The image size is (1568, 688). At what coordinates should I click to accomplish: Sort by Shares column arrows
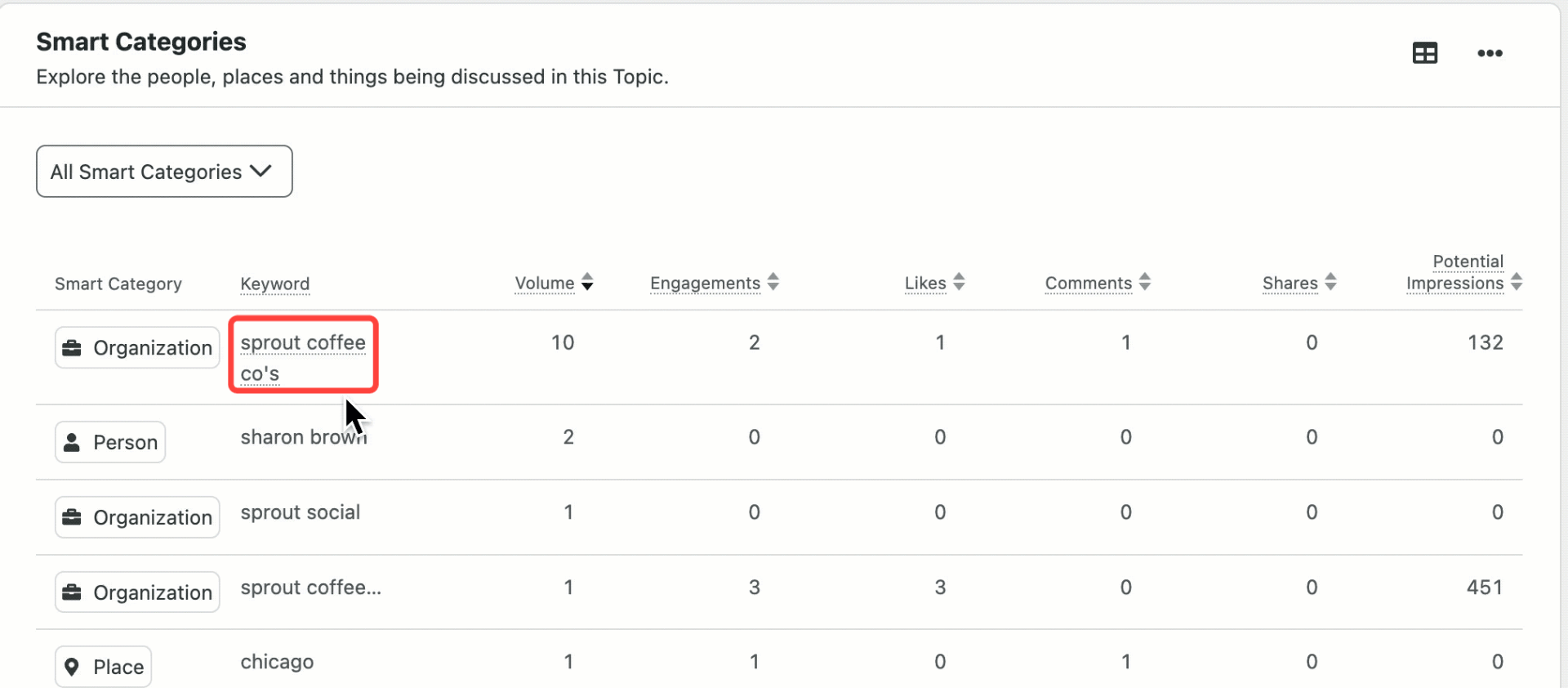pos(1330,282)
